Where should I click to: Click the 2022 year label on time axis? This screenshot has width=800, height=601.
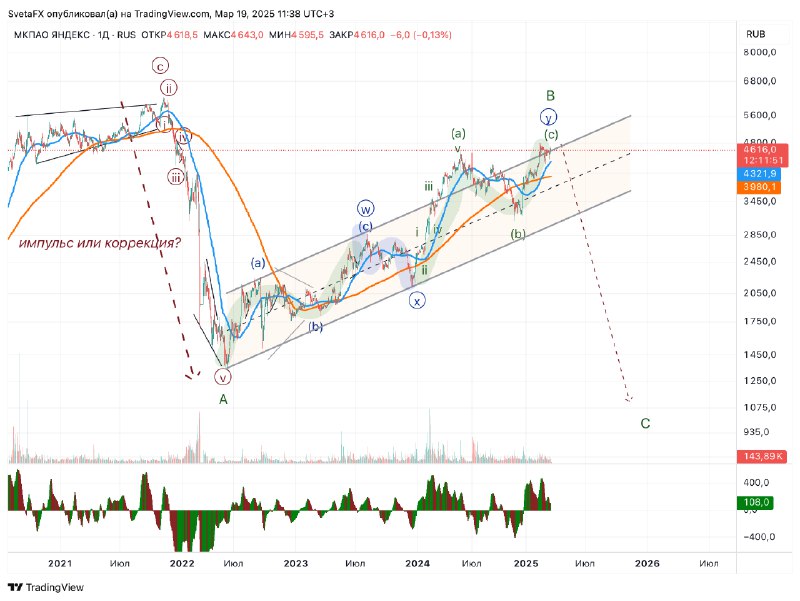pyautogui.click(x=182, y=563)
